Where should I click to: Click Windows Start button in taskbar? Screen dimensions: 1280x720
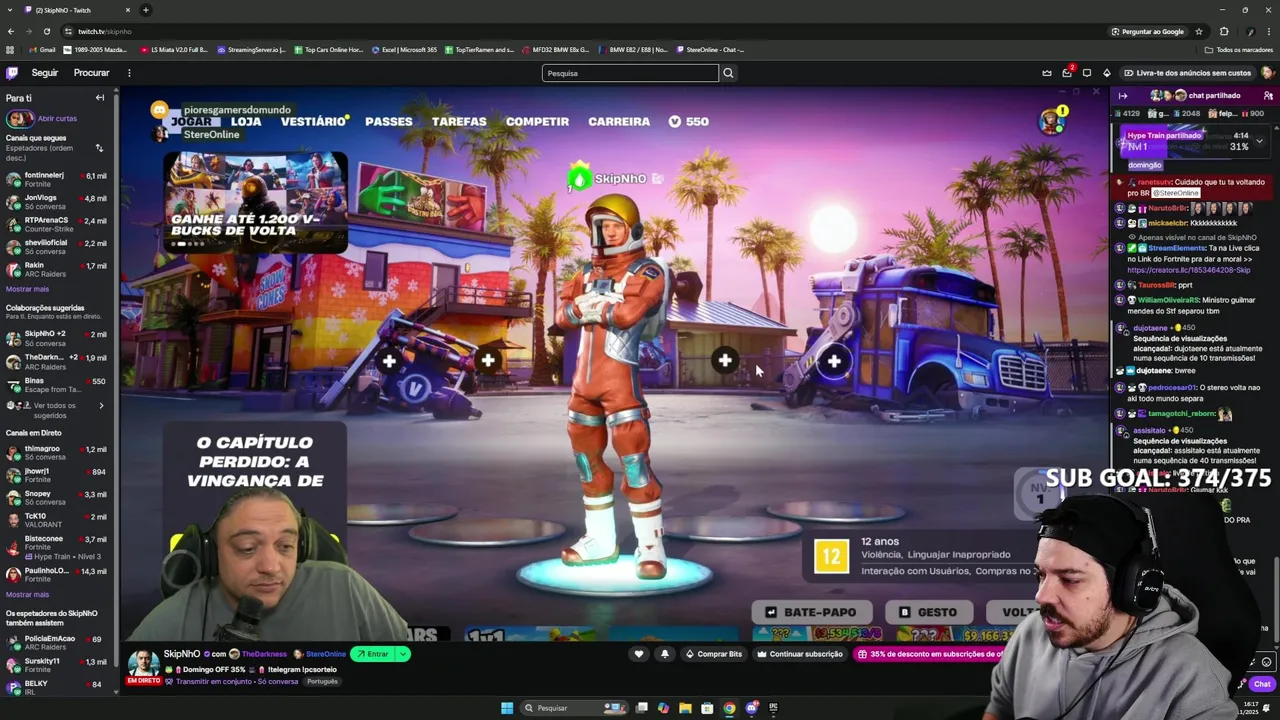click(x=507, y=708)
